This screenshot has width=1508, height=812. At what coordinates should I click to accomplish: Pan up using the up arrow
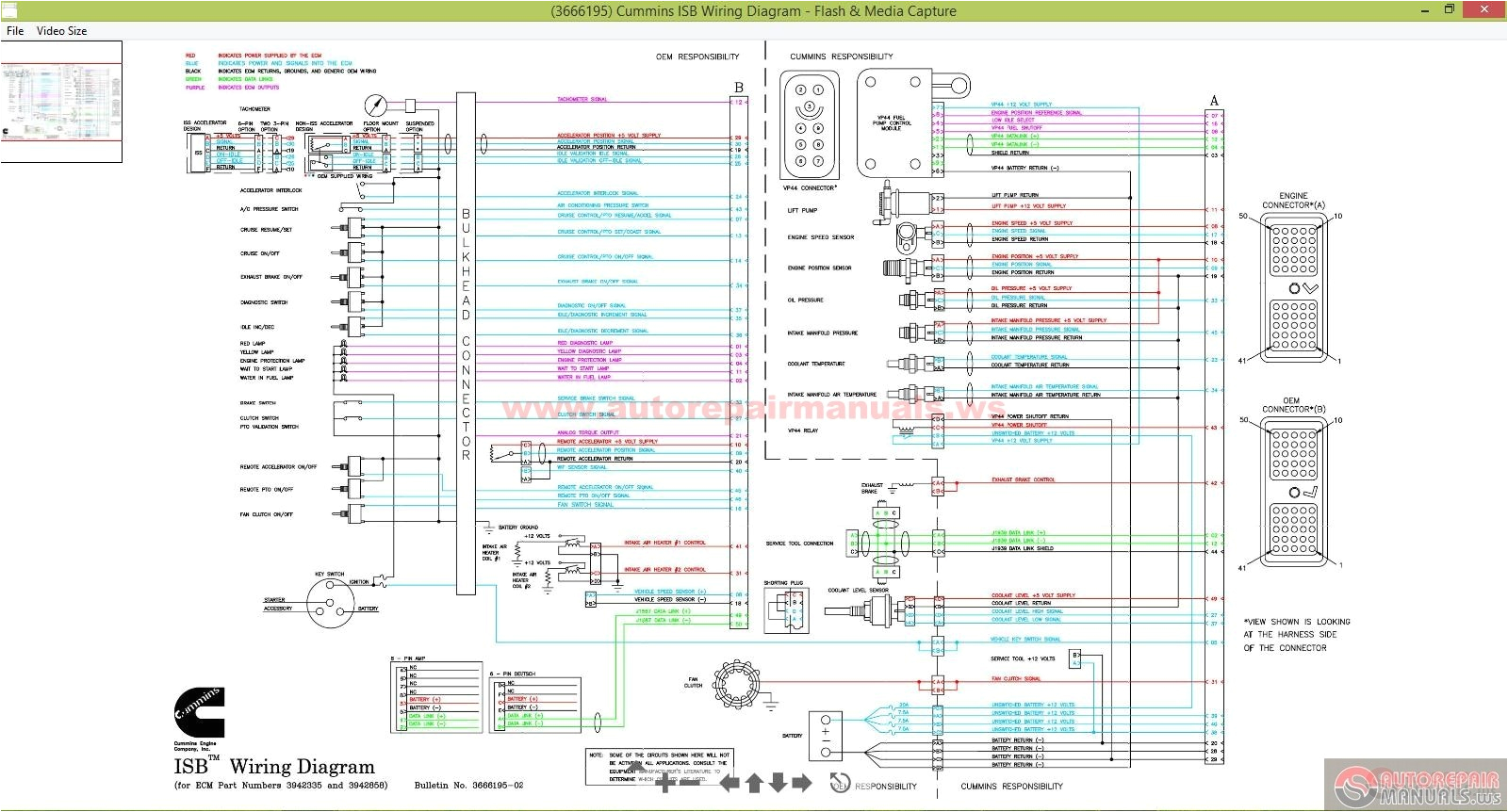point(754,783)
